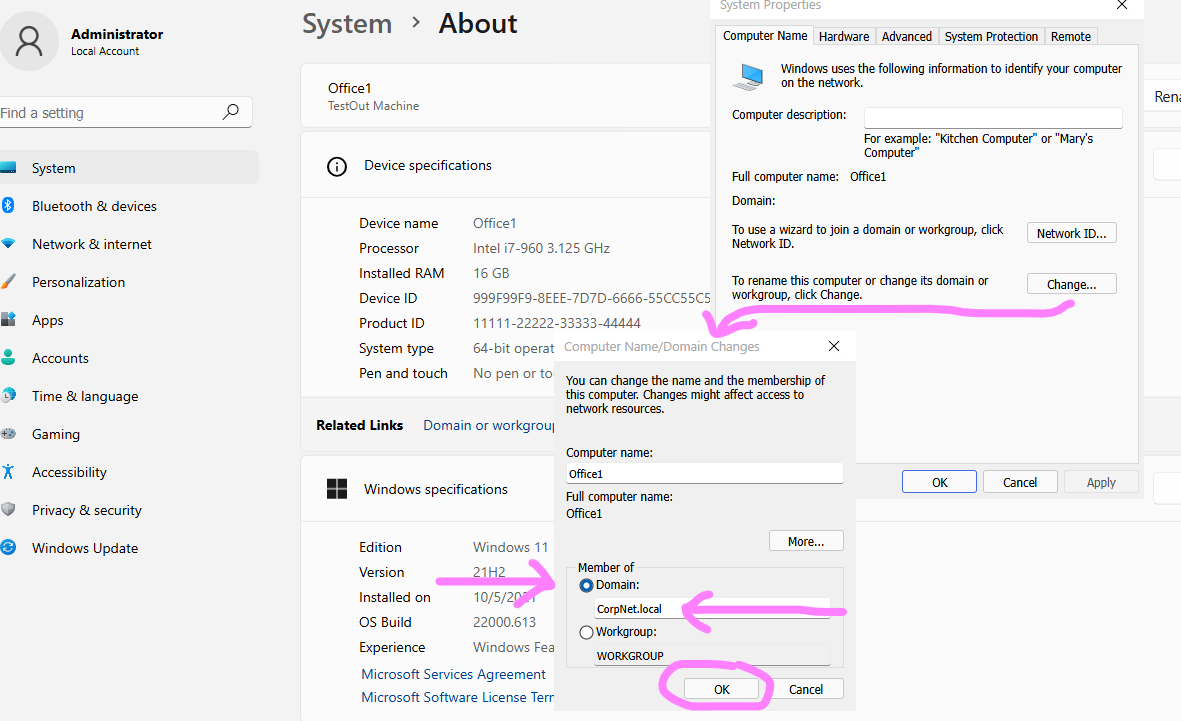Open the Domain or workgroup link
Viewport: 1181px width, 721px height.
point(488,425)
